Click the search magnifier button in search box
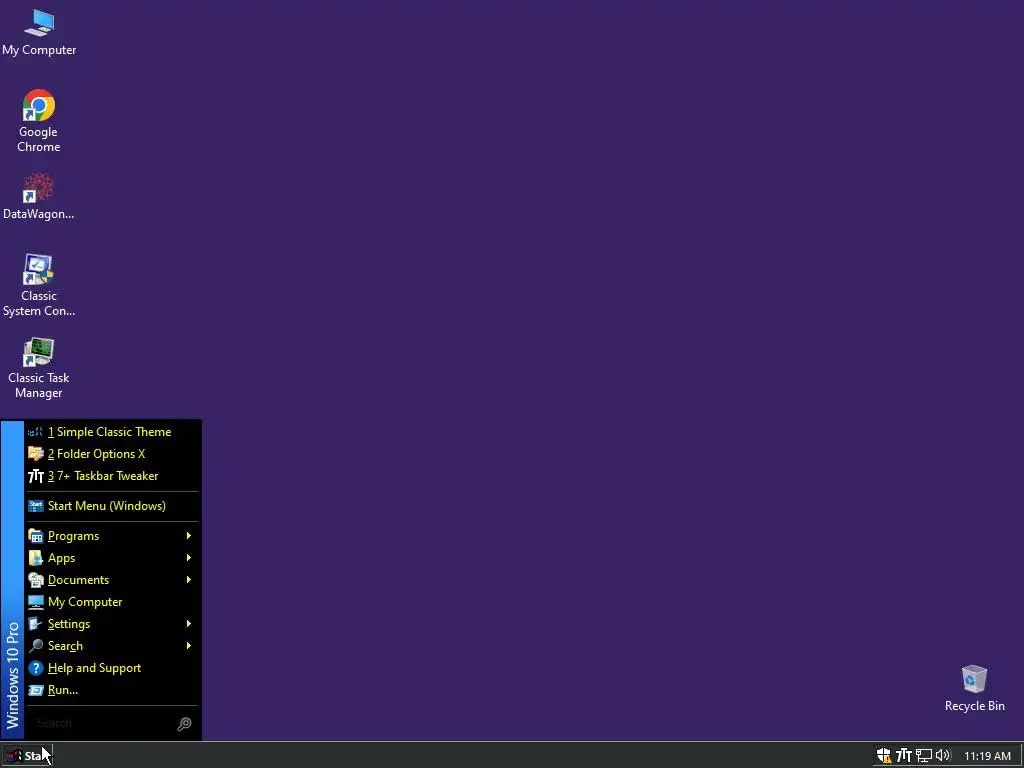Screen dimensions: 1024x768 point(185,724)
